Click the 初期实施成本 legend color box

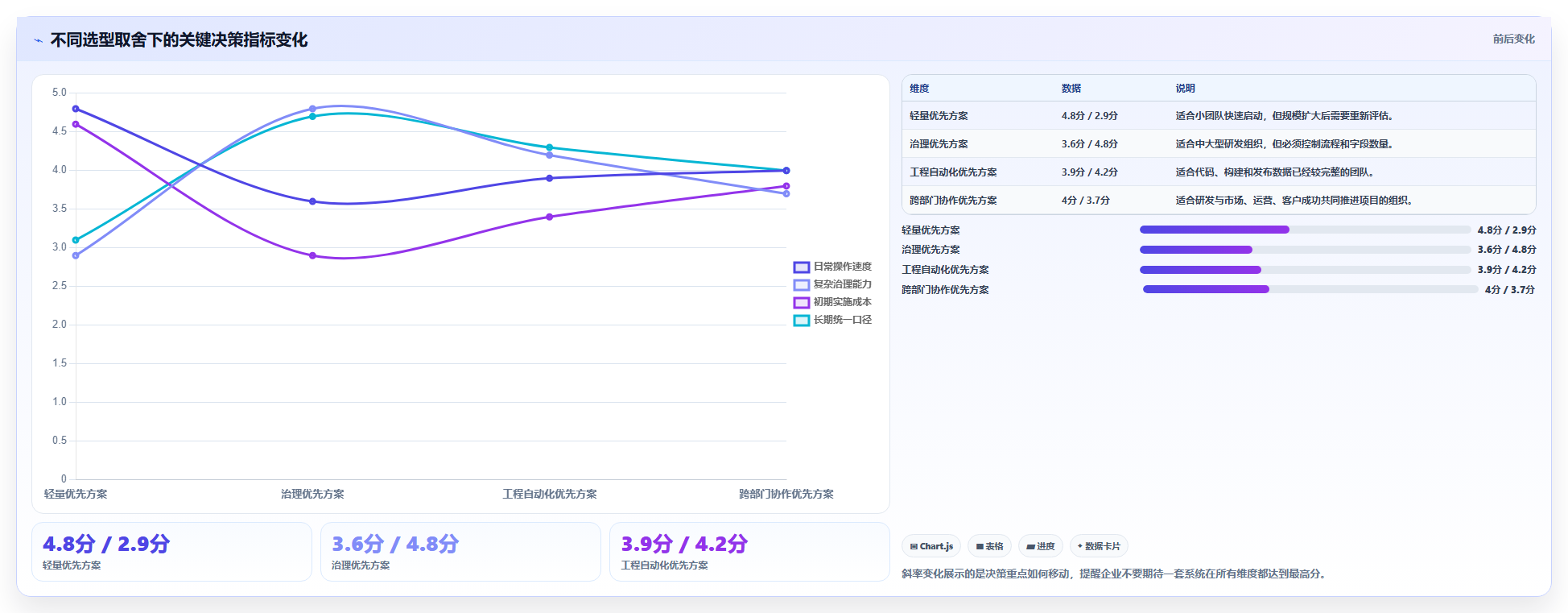coord(802,303)
